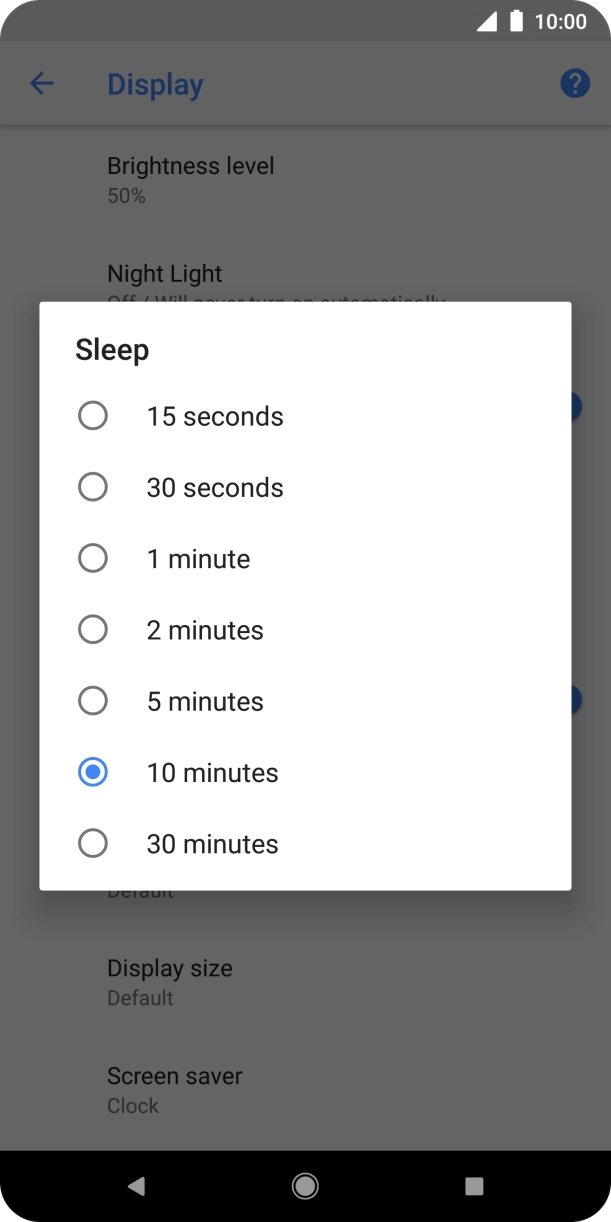
Task: Click the back arrow in the Display header
Action: pos(42,84)
